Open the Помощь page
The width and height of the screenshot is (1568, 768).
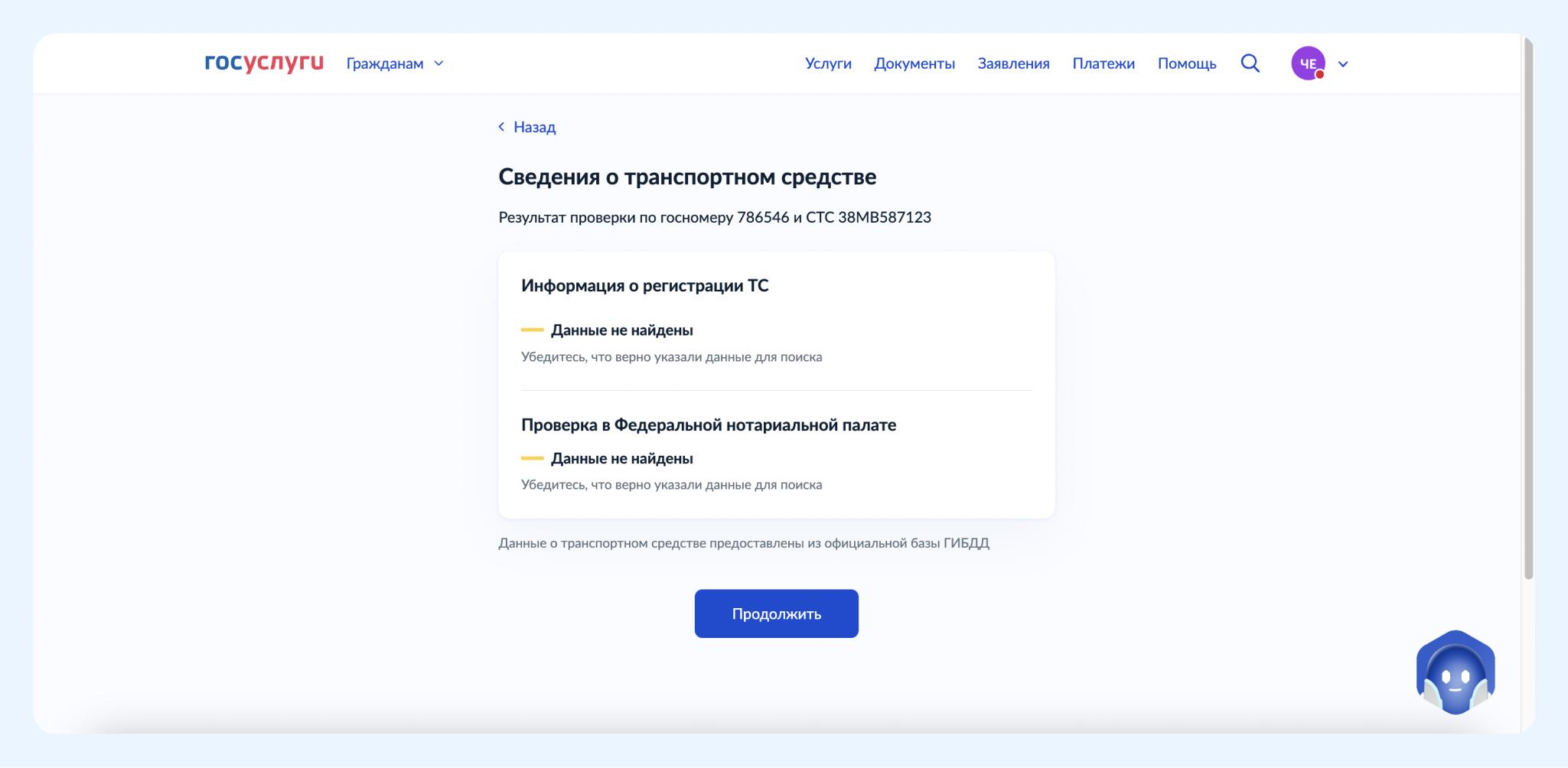coord(1186,63)
